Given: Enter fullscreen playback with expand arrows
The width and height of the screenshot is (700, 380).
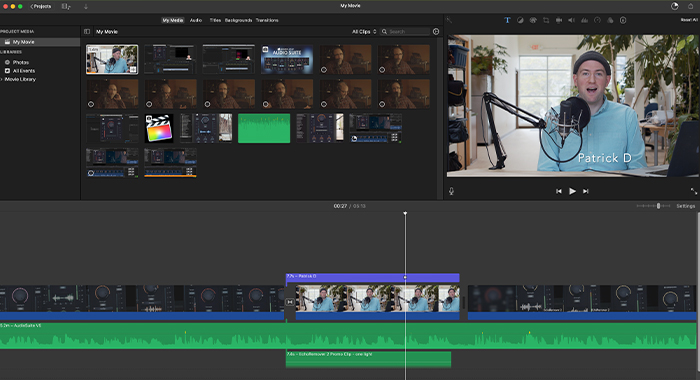Looking at the screenshot, I should 693,191.
